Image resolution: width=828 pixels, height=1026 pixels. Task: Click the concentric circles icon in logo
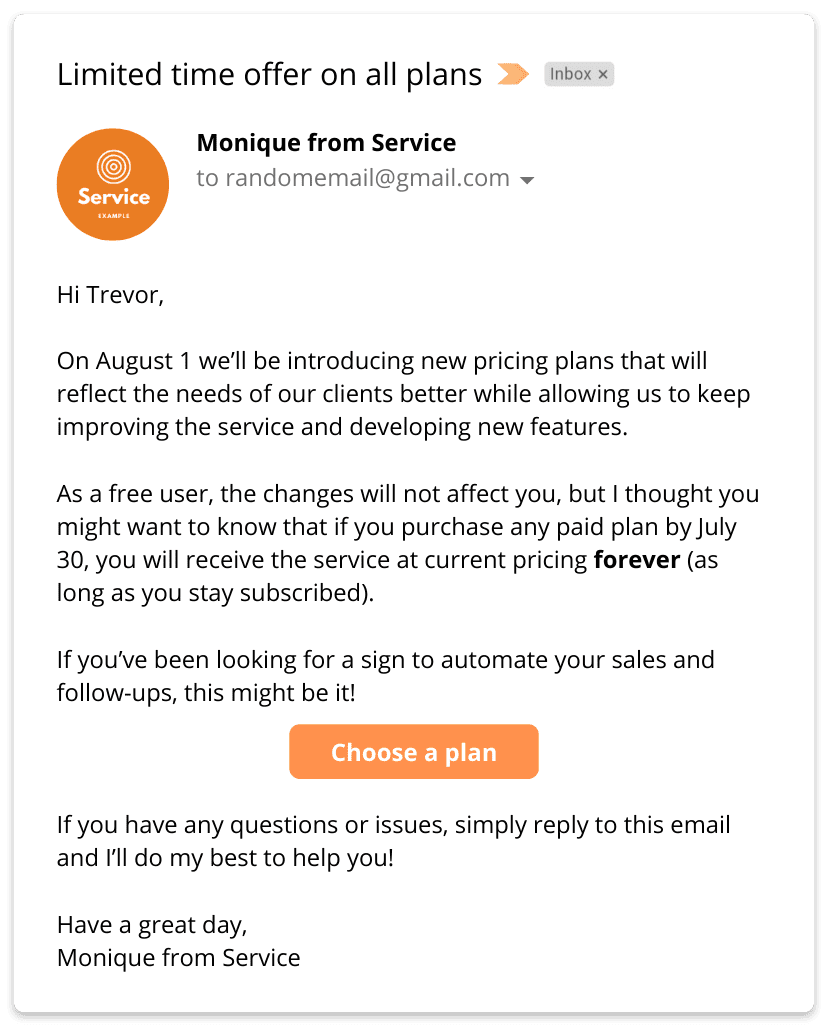click(112, 165)
